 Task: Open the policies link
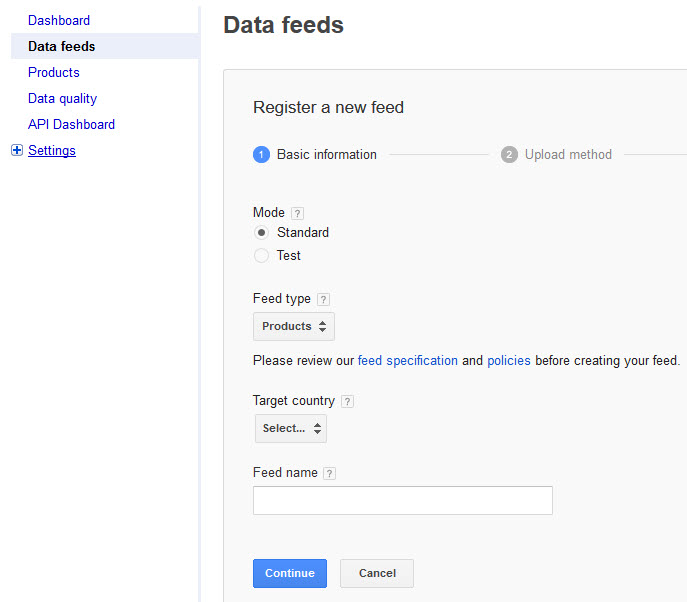[x=509, y=361]
